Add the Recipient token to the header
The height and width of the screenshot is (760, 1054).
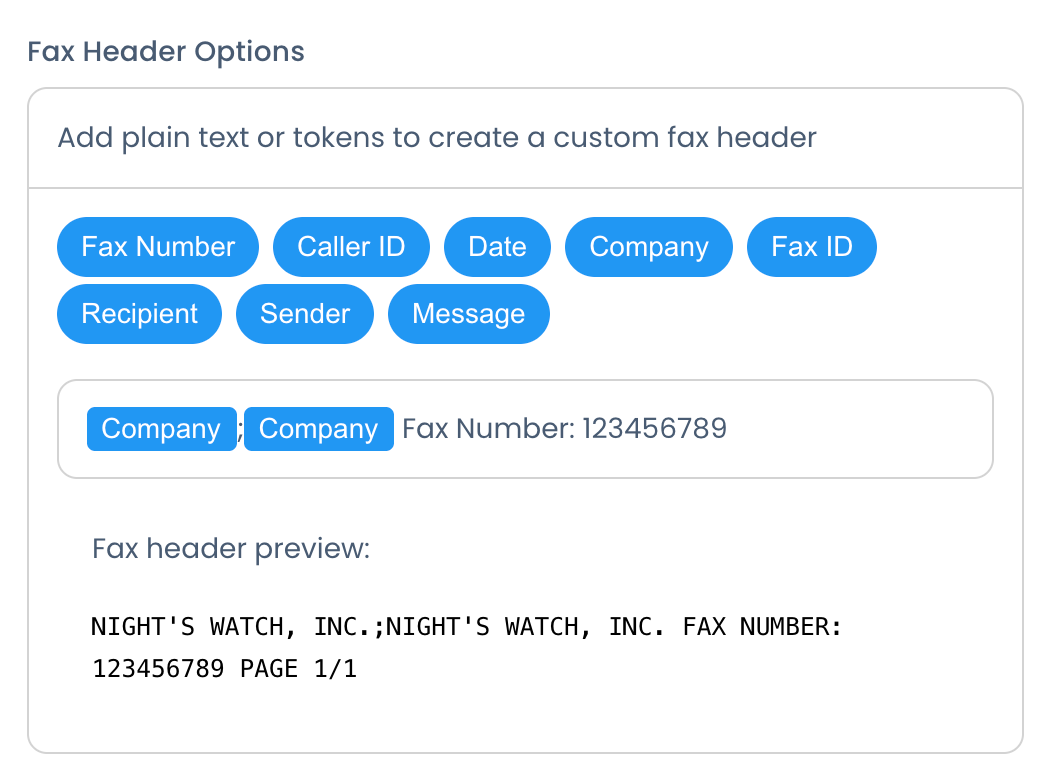(139, 313)
